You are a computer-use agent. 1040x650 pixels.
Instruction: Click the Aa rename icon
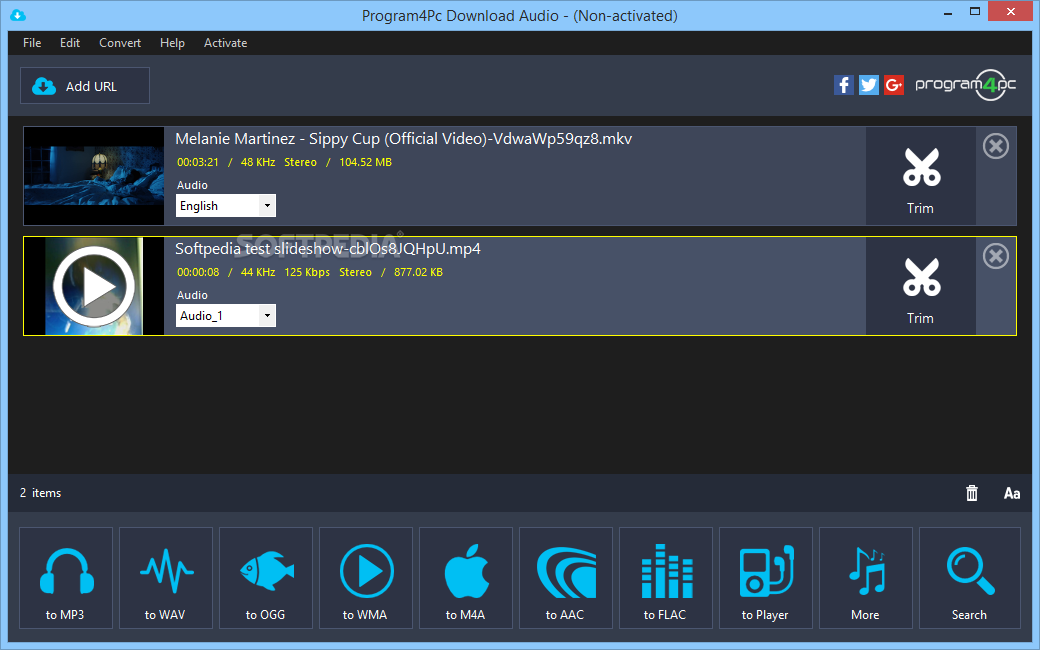(1011, 493)
